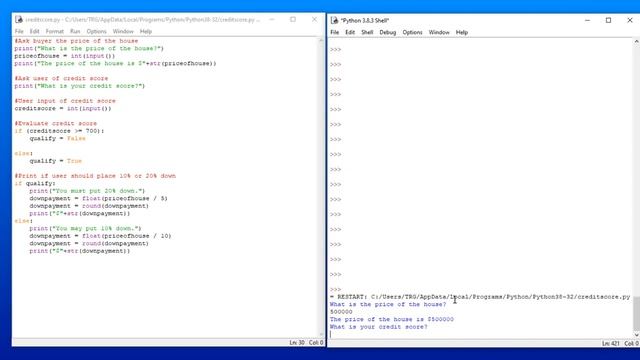The width and height of the screenshot is (640, 360).
Task: Click the editor window's Python file icon
Action: pos(19,19)
